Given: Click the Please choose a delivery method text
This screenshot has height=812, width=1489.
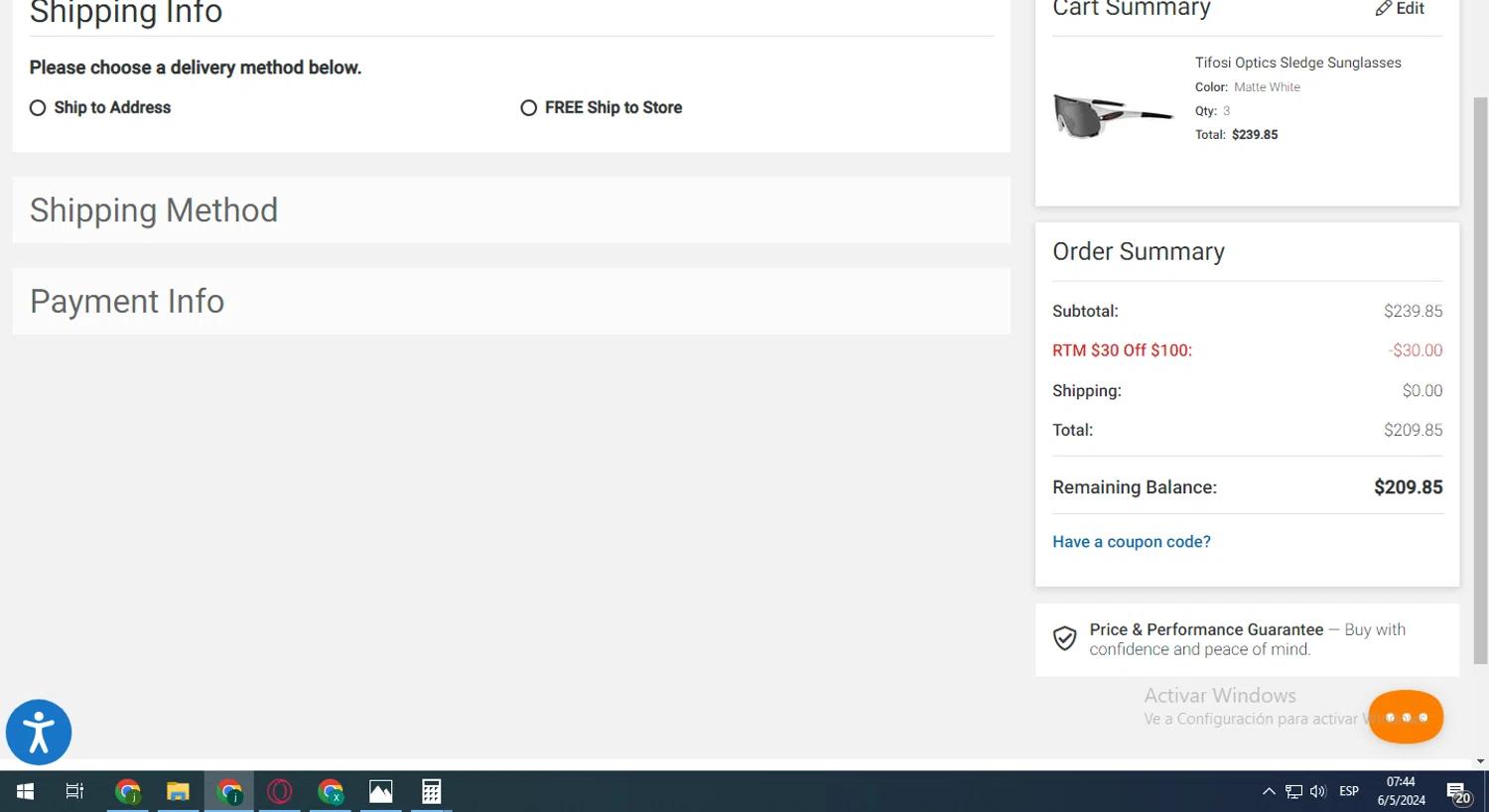Looking at the screenshot, I should coord(196,68).
